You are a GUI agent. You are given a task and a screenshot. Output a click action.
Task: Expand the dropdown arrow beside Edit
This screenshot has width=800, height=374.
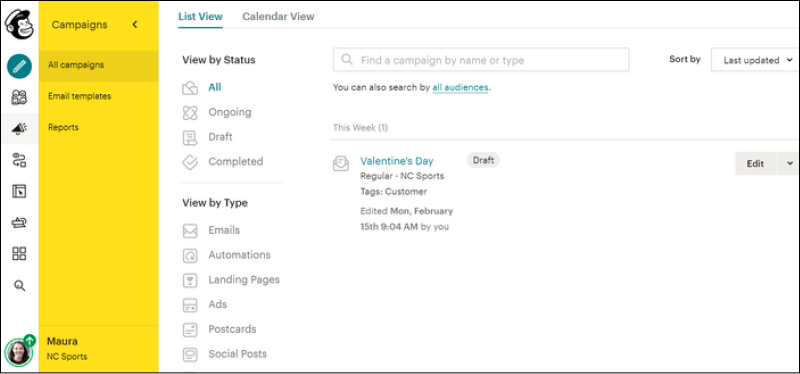(790, 163)
